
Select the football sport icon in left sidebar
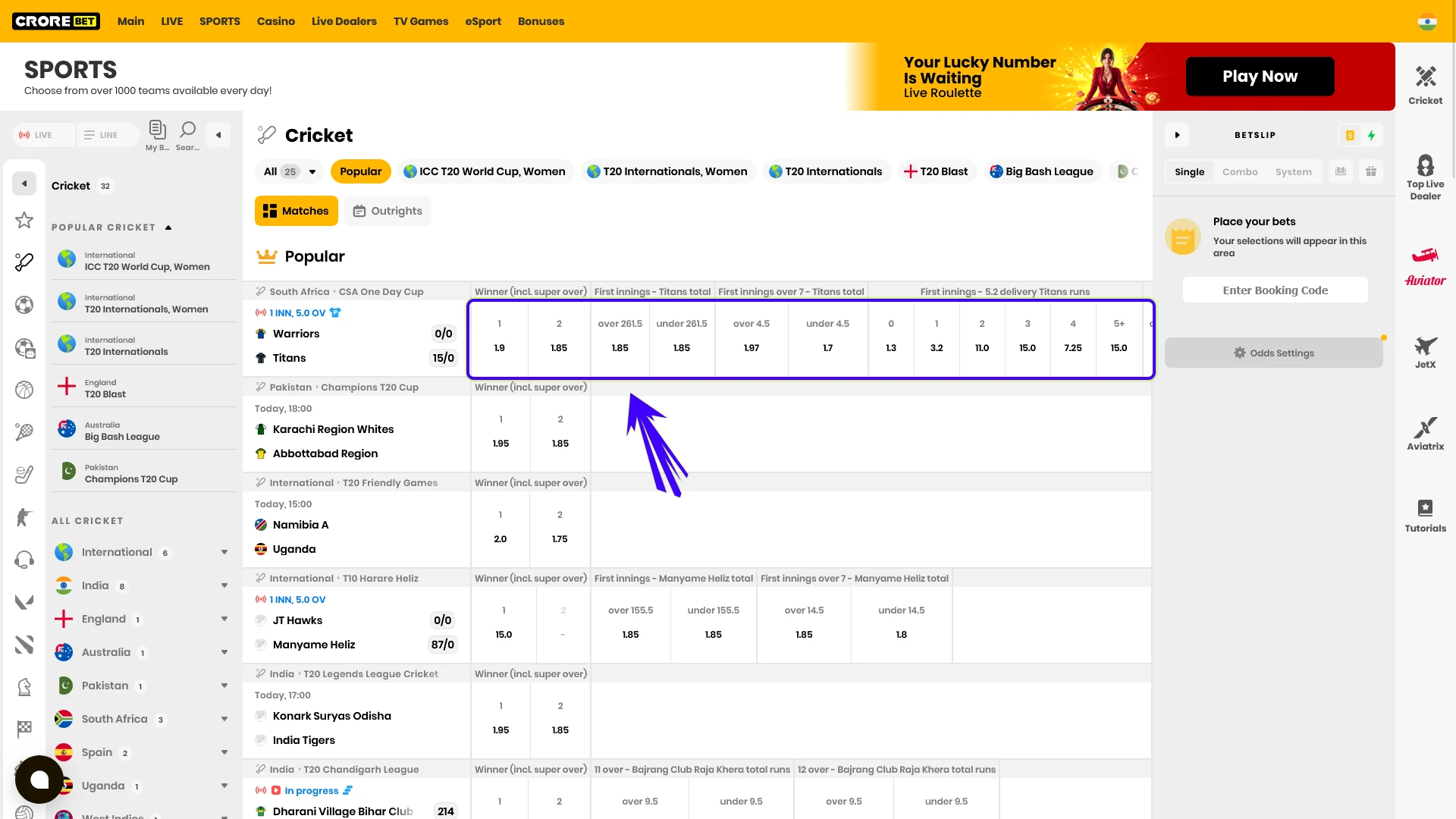pos(24,305)
